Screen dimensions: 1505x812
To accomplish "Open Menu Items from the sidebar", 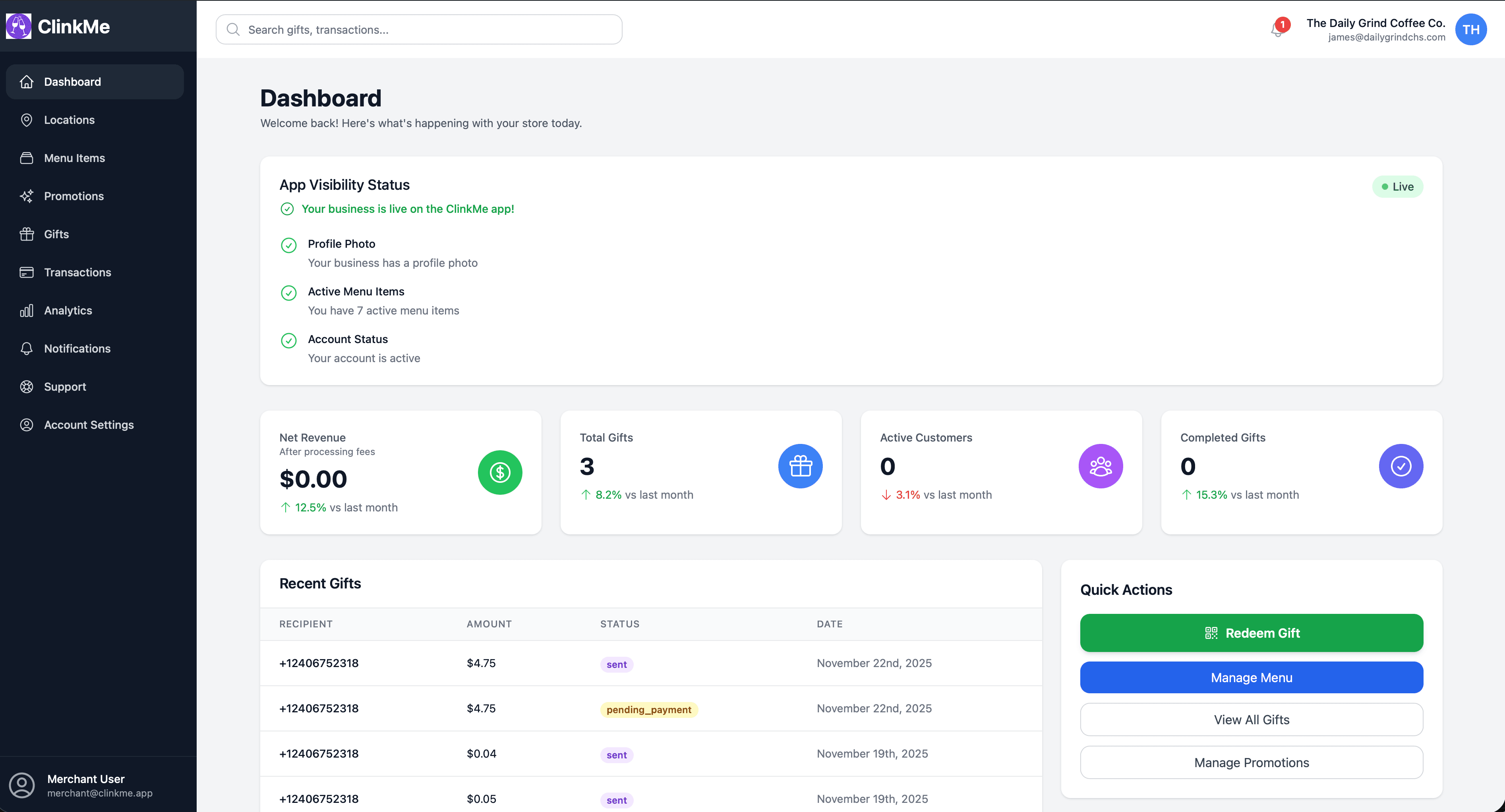I will coord(74,158).
